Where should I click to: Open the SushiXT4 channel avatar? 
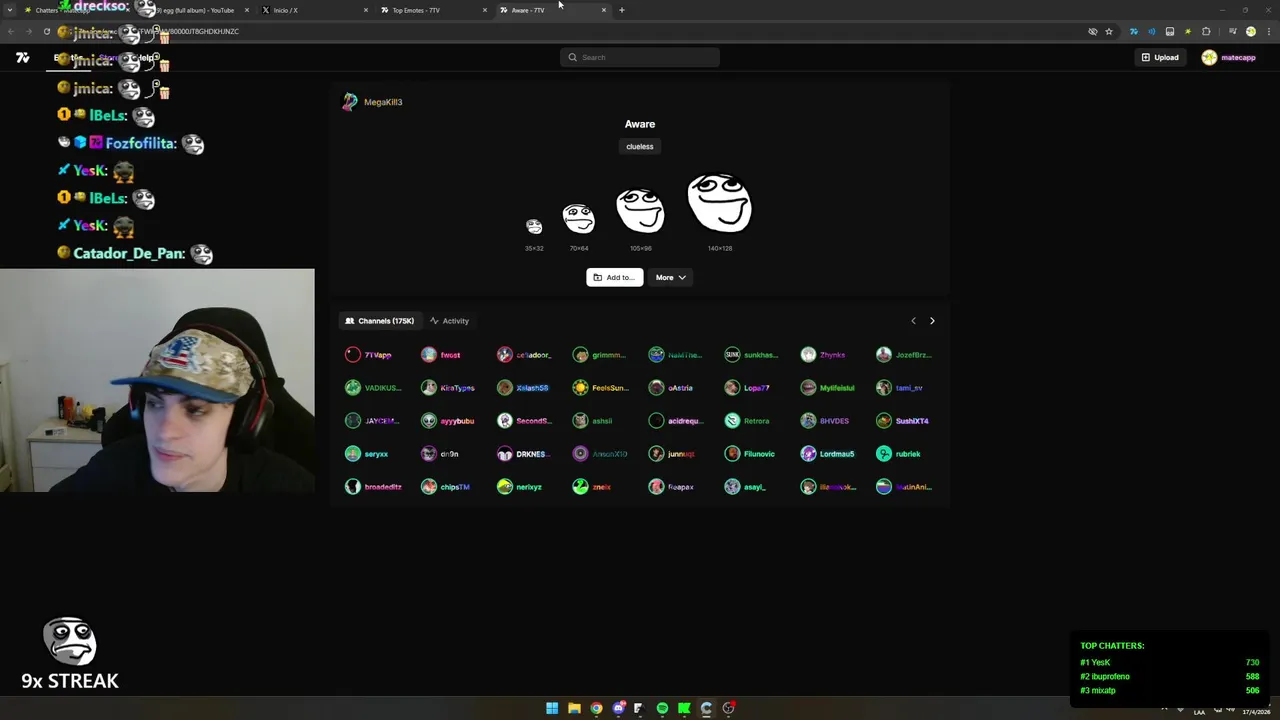[x=884, y=421]
